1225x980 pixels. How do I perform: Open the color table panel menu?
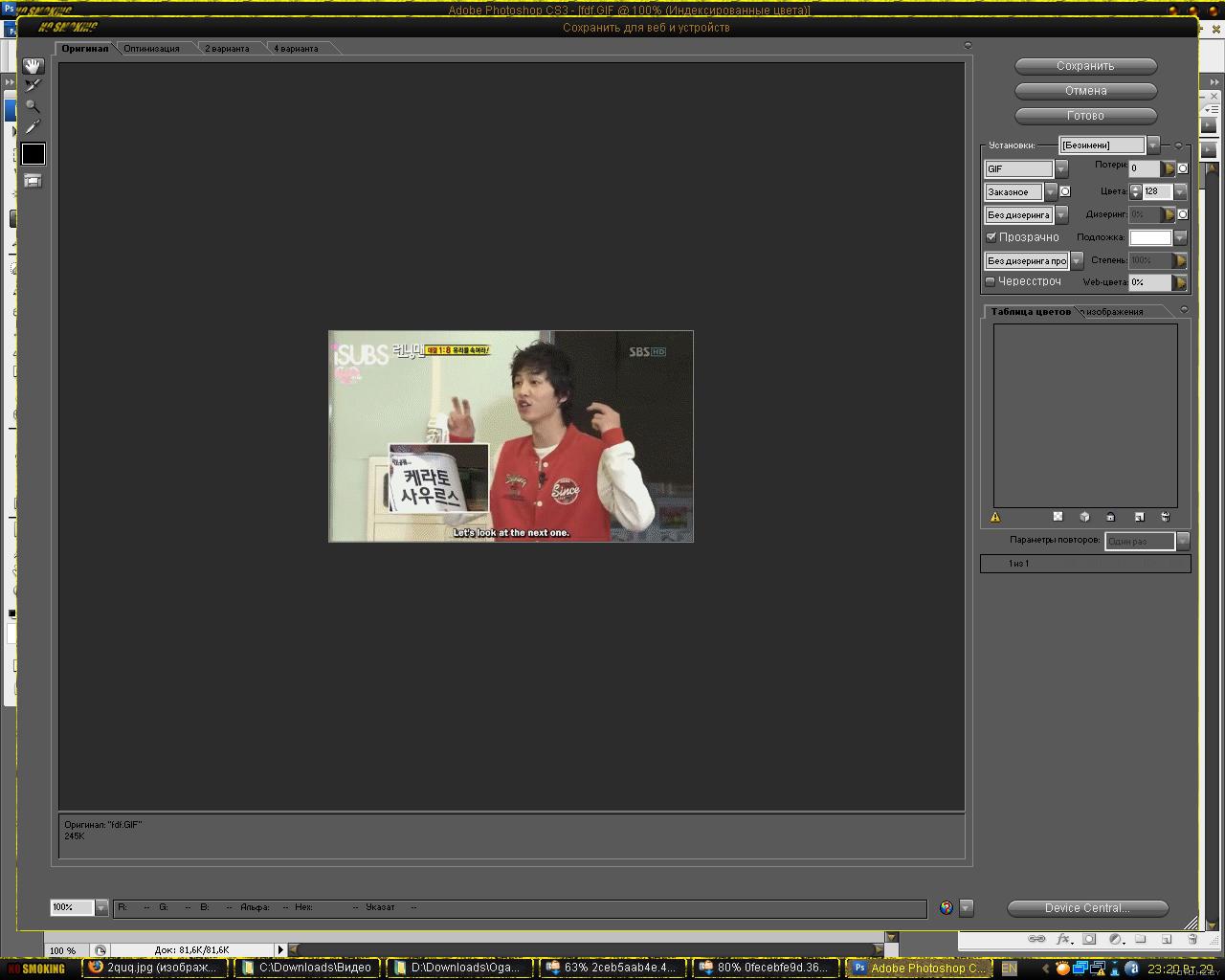coord(1184,310)
